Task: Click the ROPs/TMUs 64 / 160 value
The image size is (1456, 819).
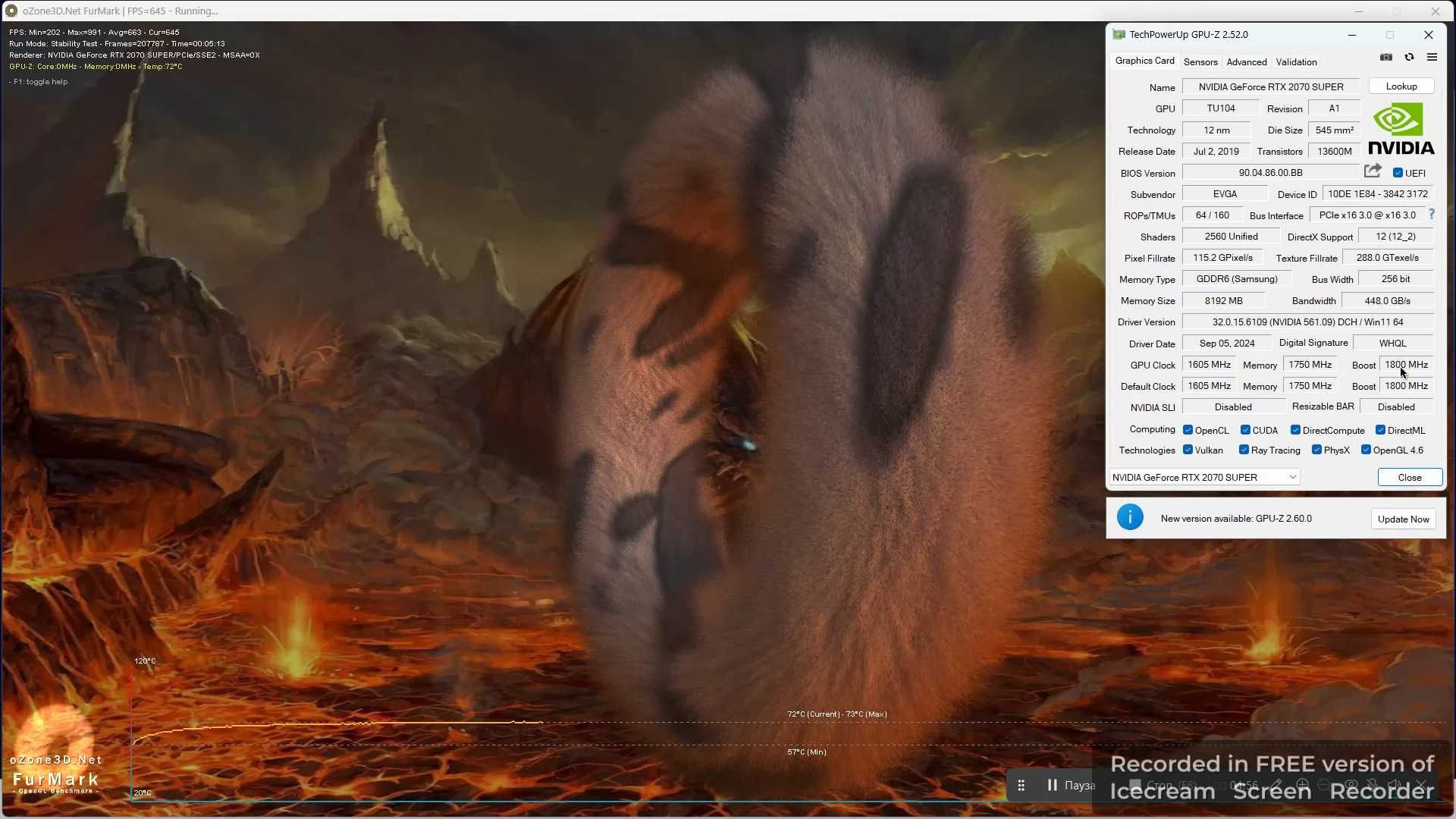Action: tap(1213, 215)
